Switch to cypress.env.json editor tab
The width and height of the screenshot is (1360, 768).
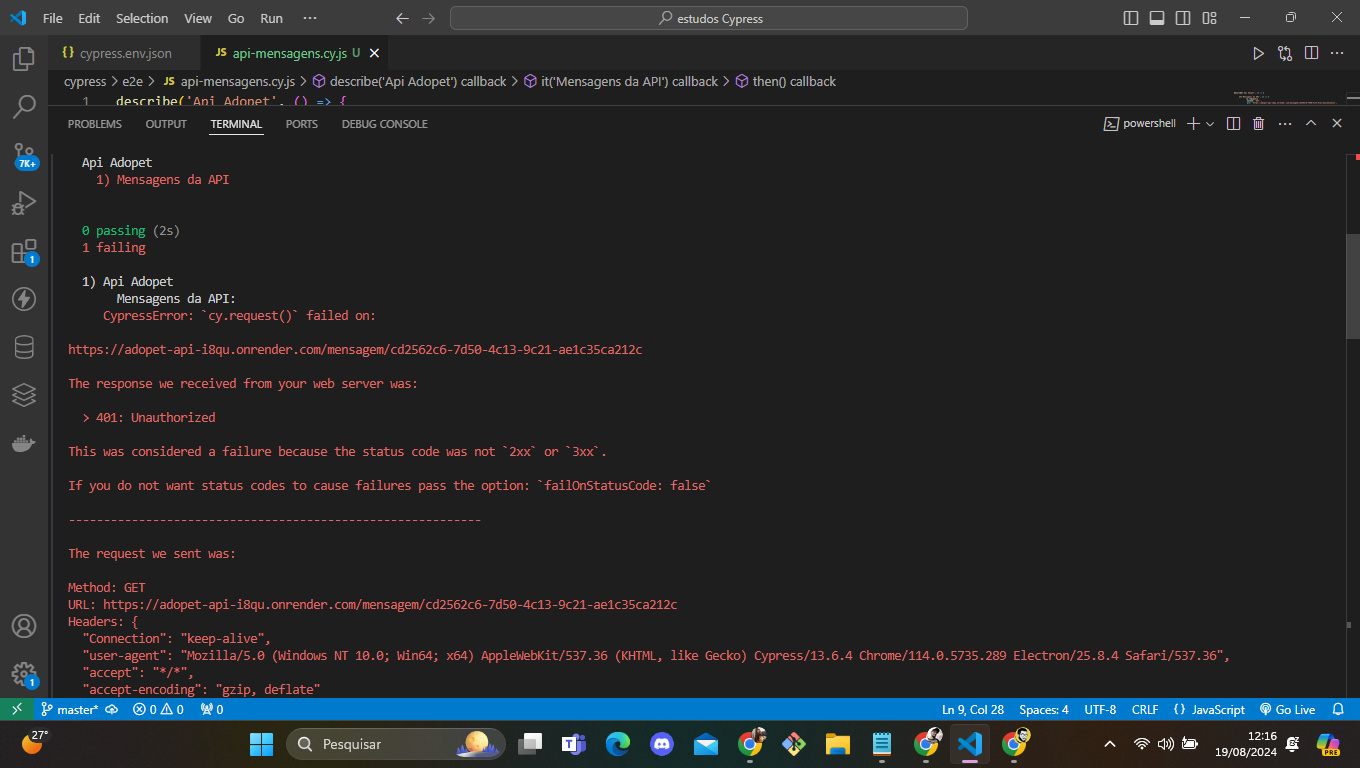coord(125,53)
